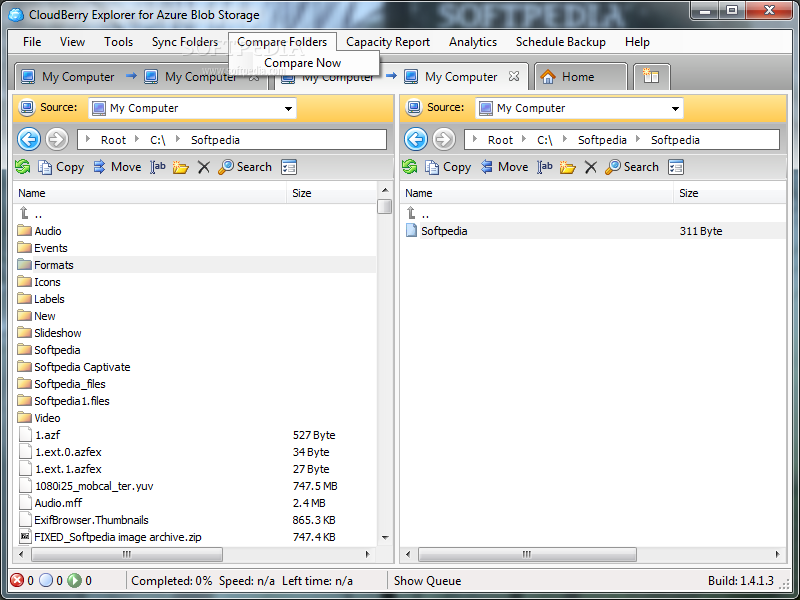Image resolution: width=800 pixels, height=600 pixels.
Task: Go forward in left pane navigation
Action: click(x=57, y=139)
